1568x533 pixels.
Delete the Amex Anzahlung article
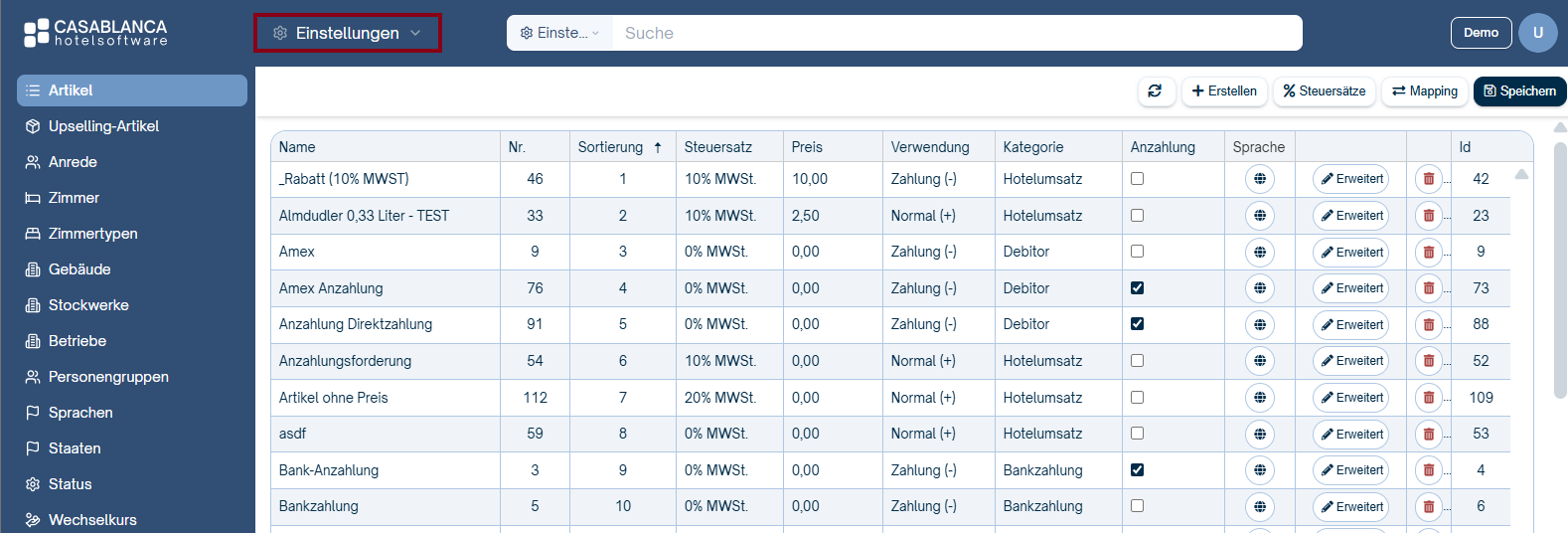(x=1429, y=288)
